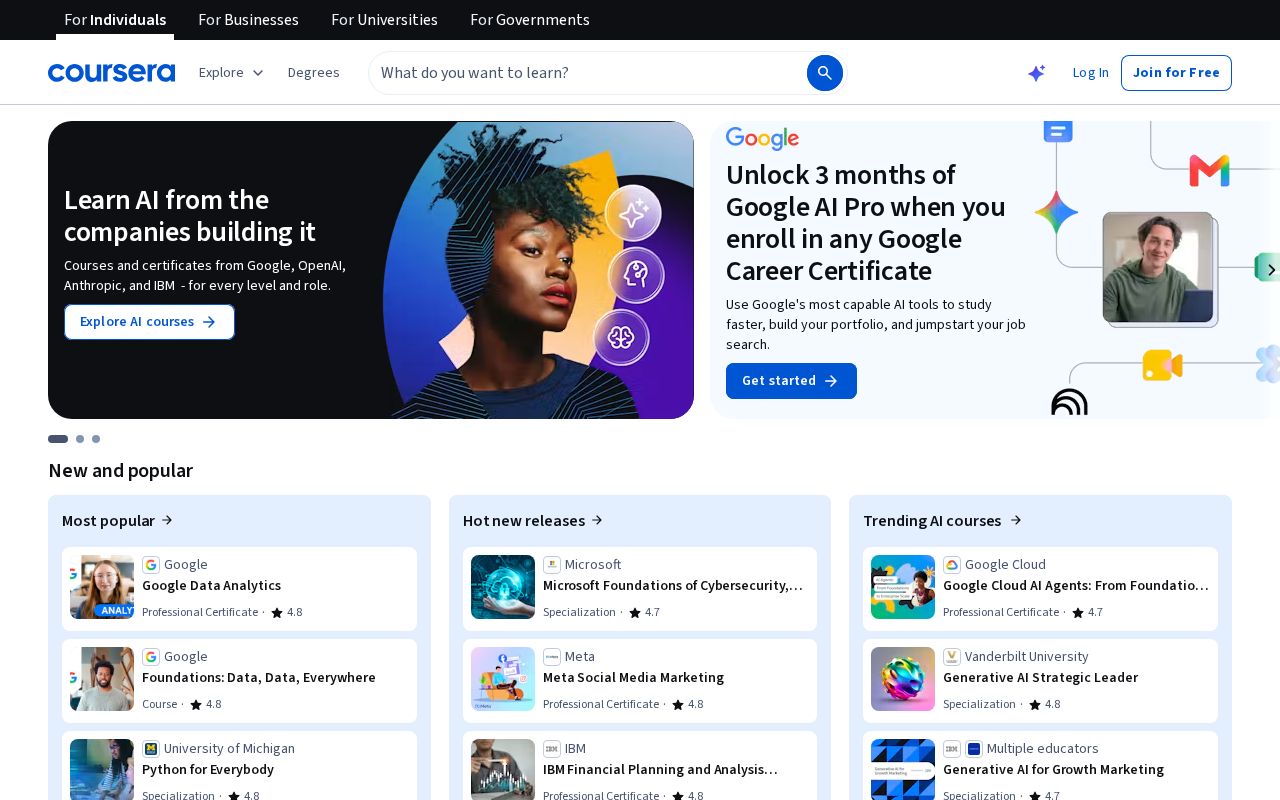
Task: Open Generative AI Strategic Leader course
Action: coord(1040,681)
